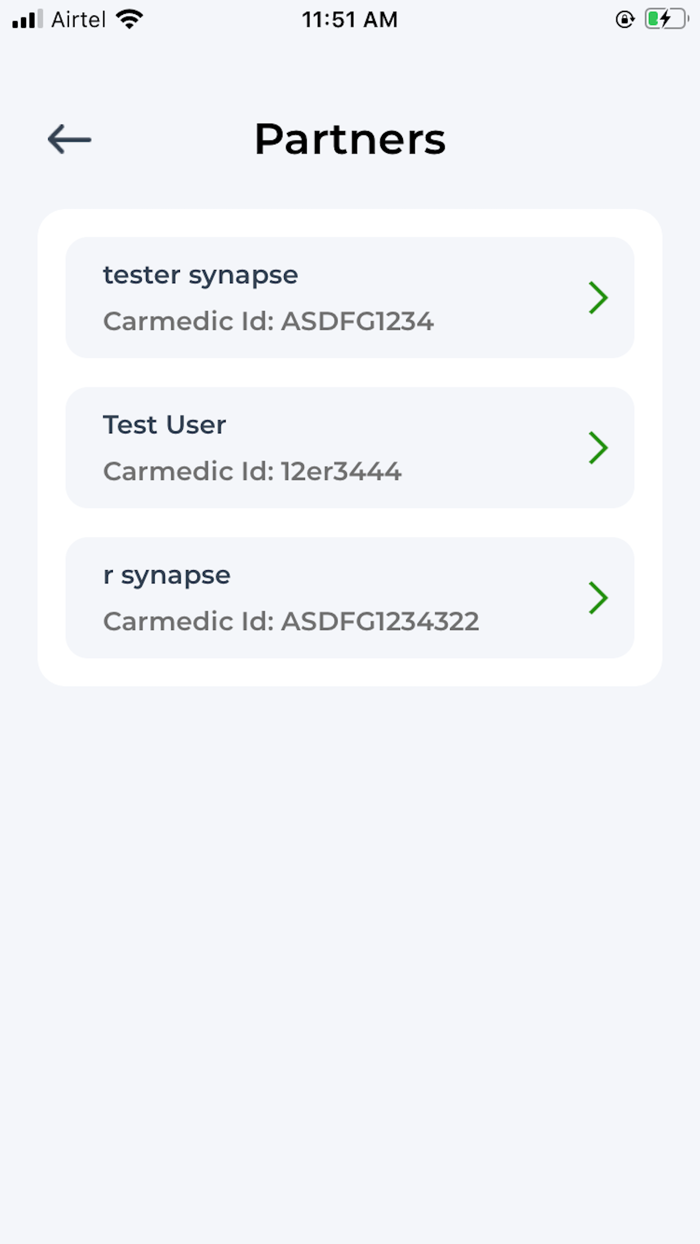Tap the charging battery icon
The height and width of the screenshot is (1244, 700).
(x=665, y=18)
